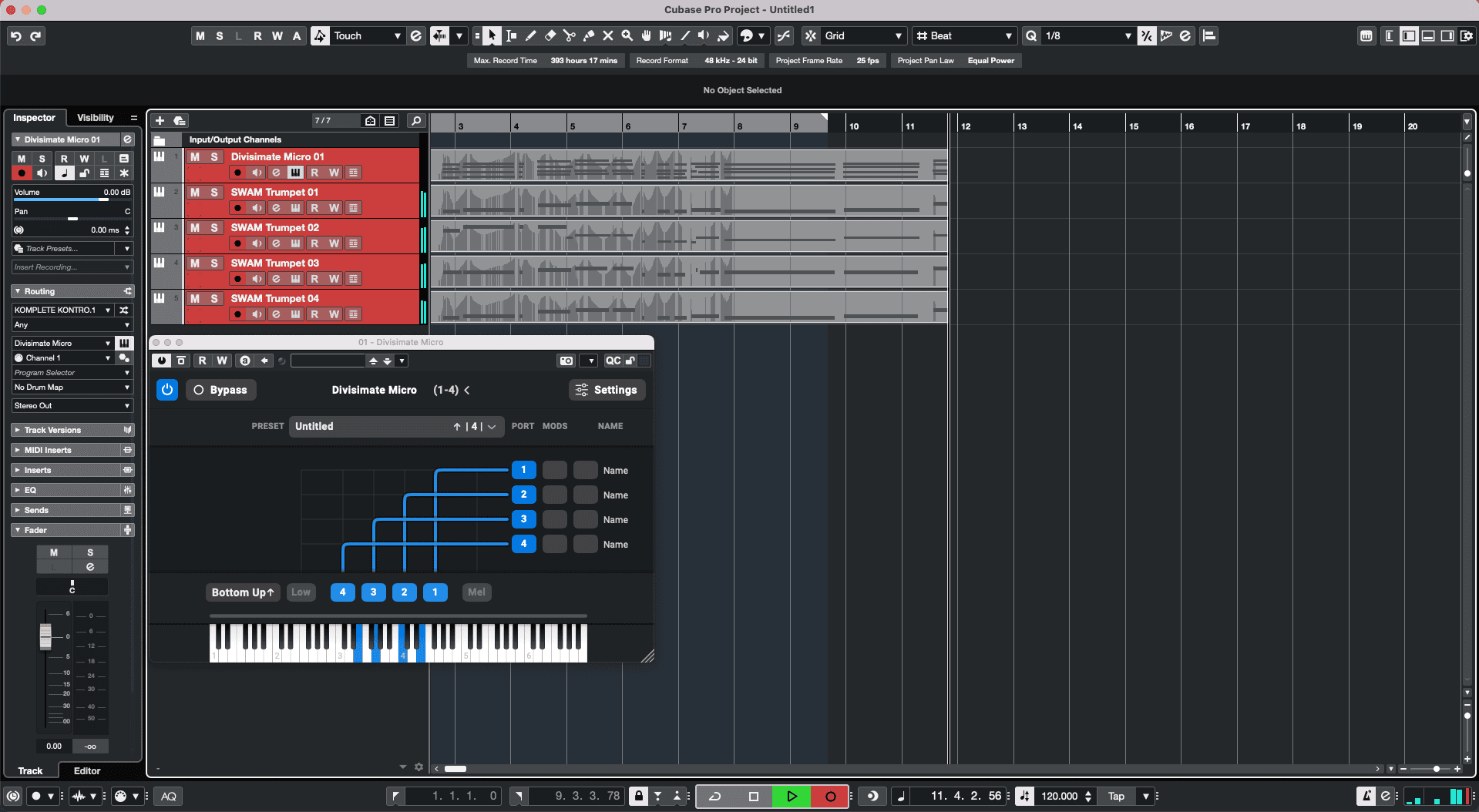
Task: Click the lock punch points icon
Action: click(x=639, y=796)
